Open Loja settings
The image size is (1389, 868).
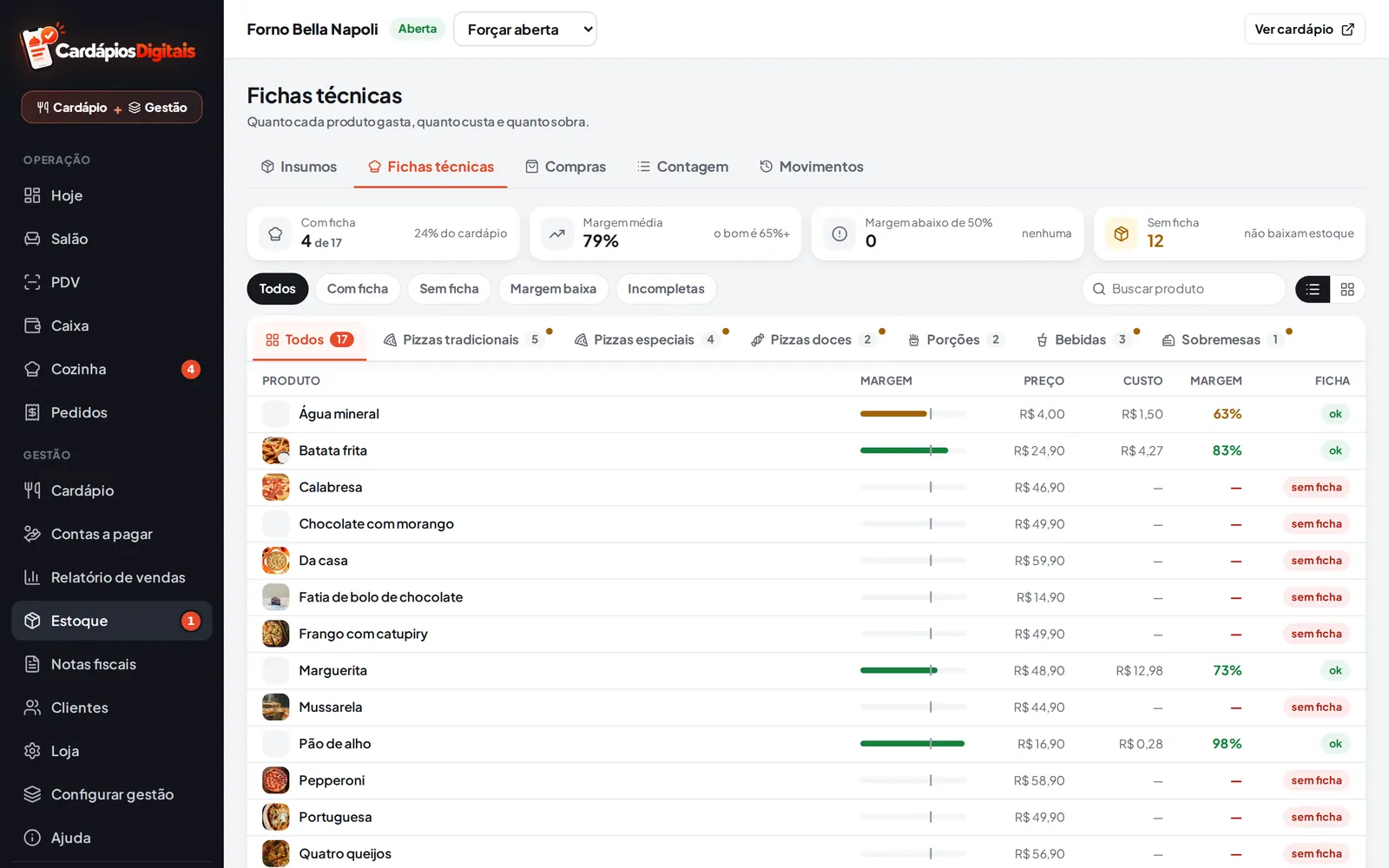[x=111, y=751]
